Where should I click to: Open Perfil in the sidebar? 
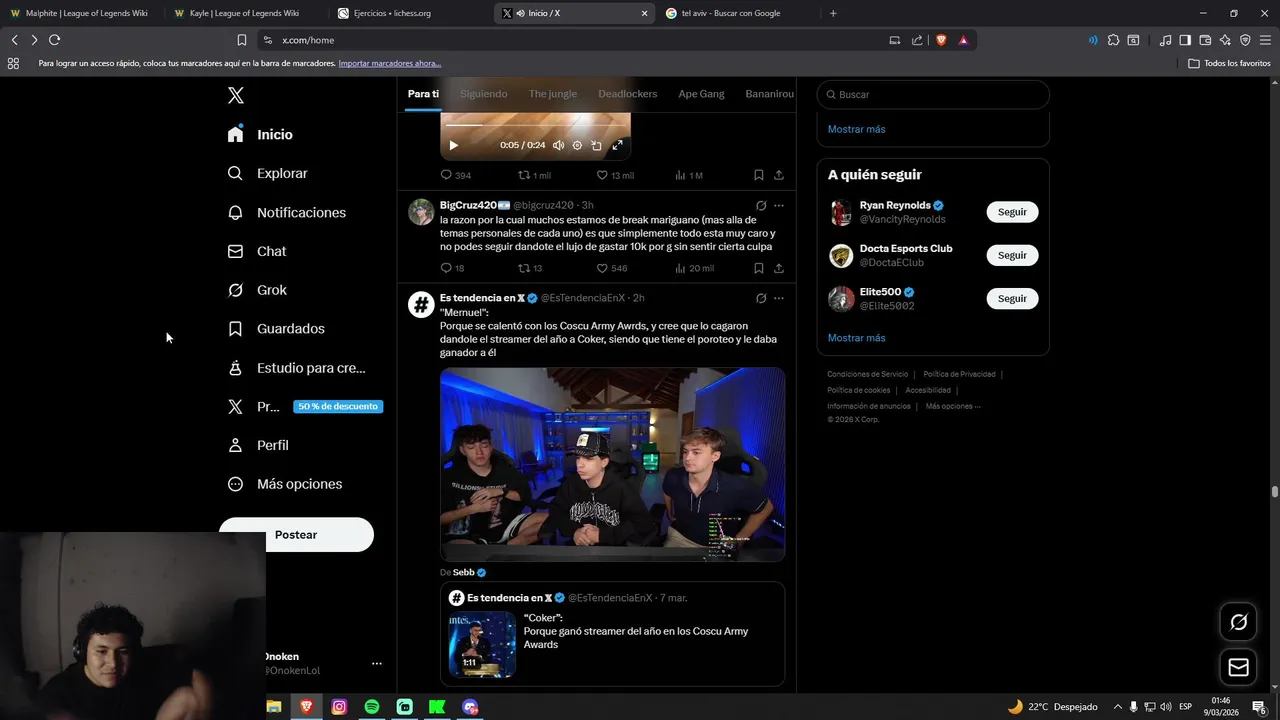258,445
